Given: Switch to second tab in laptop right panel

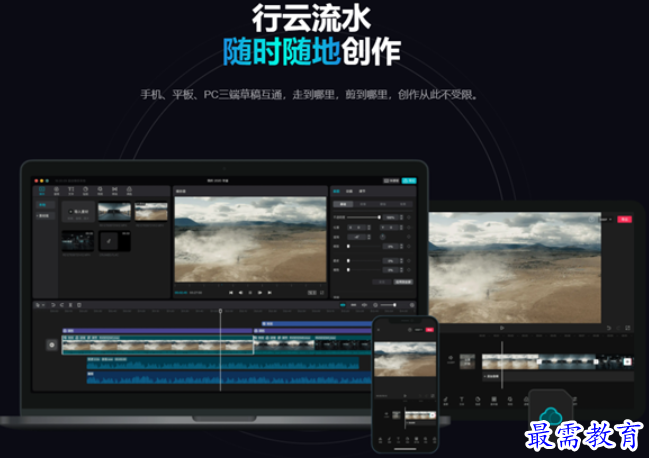Looking at the screenshot, I should coord(349,191).
